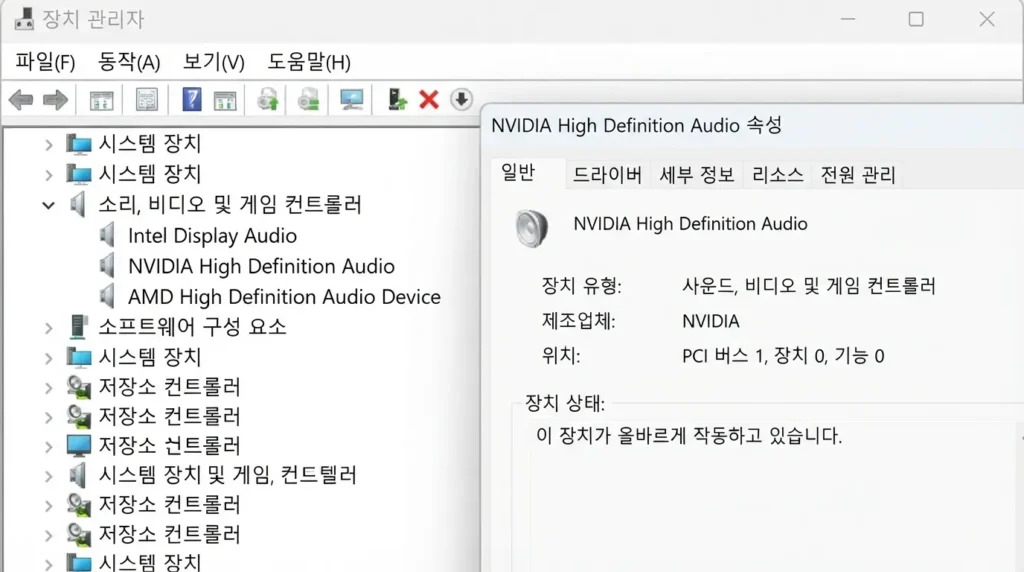Viewport: 1024px width, 572px height.
Task: Click device type value 사운드, 비디오 및 게임 컨트롤러
Action: coord(808,286)
